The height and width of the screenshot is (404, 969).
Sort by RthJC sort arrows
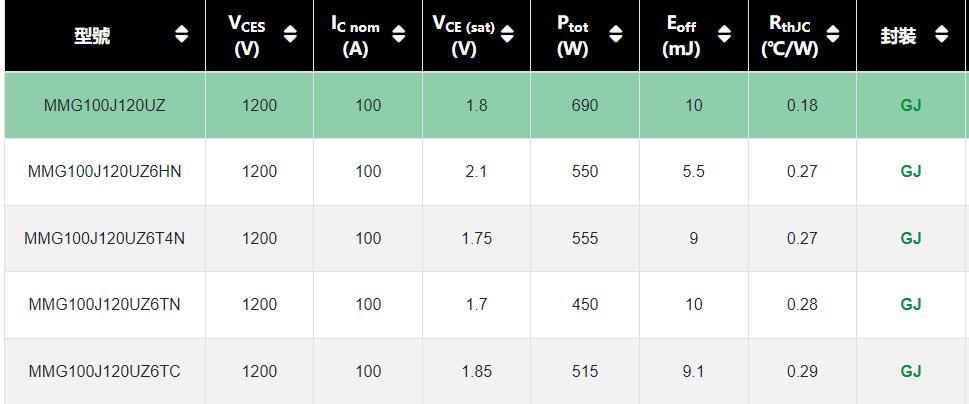pyautogui.click(x=832, y=35)
